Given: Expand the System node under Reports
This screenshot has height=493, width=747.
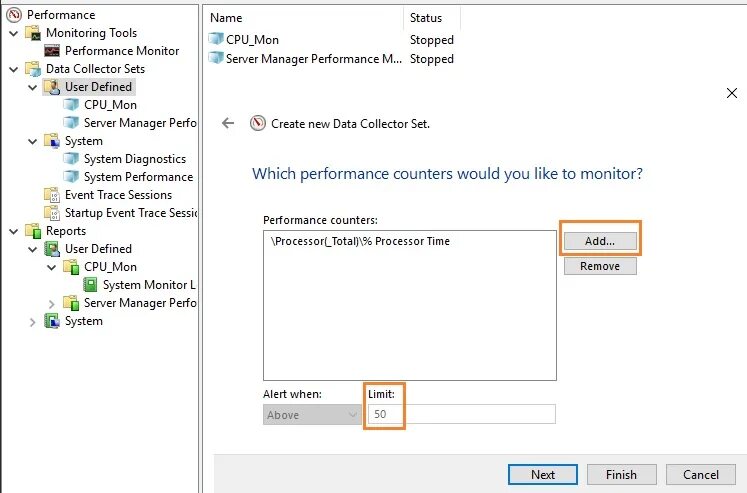Looking at the screenshot, I should pos(32,321).
